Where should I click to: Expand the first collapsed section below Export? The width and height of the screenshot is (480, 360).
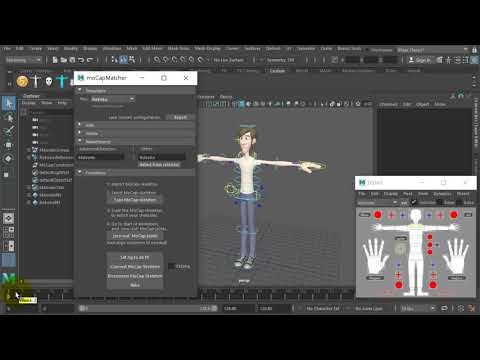[x=80, y=125]
